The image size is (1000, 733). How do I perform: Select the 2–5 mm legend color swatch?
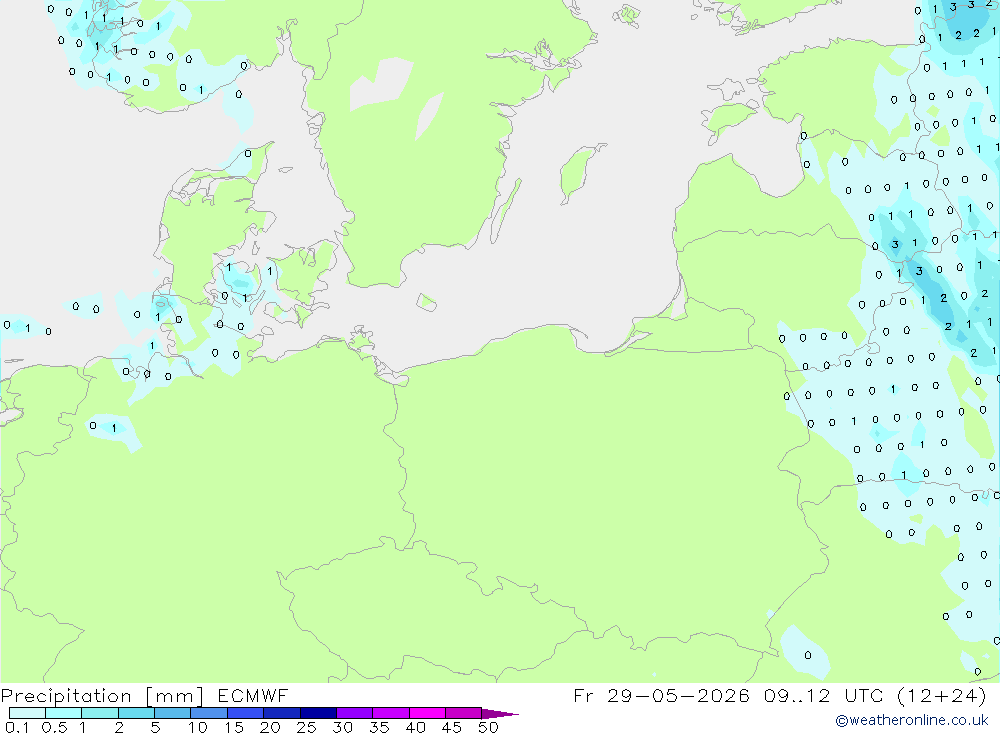point(136,713)
